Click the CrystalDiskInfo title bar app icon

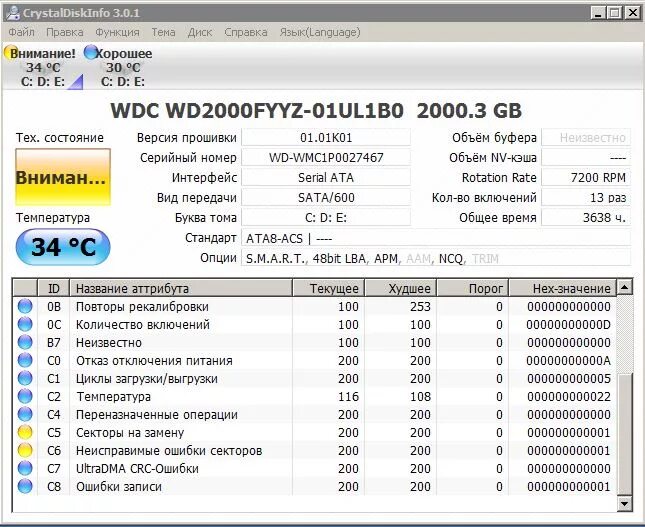tap(13, 13)
